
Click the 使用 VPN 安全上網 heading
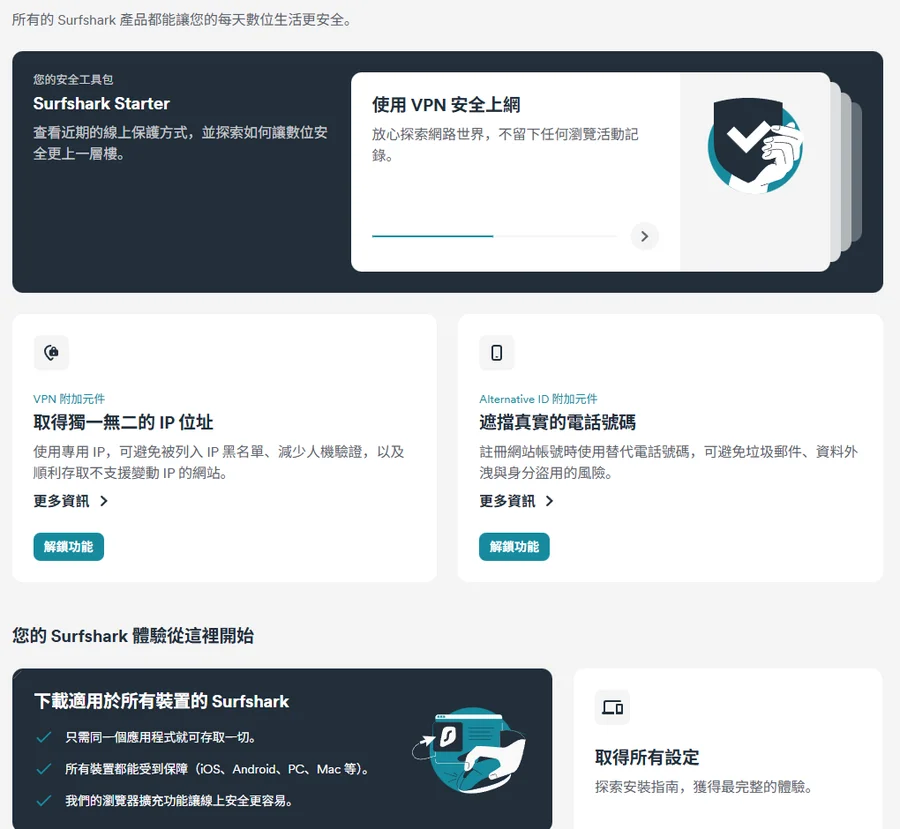pyautogui.click(x=446, y=105)
